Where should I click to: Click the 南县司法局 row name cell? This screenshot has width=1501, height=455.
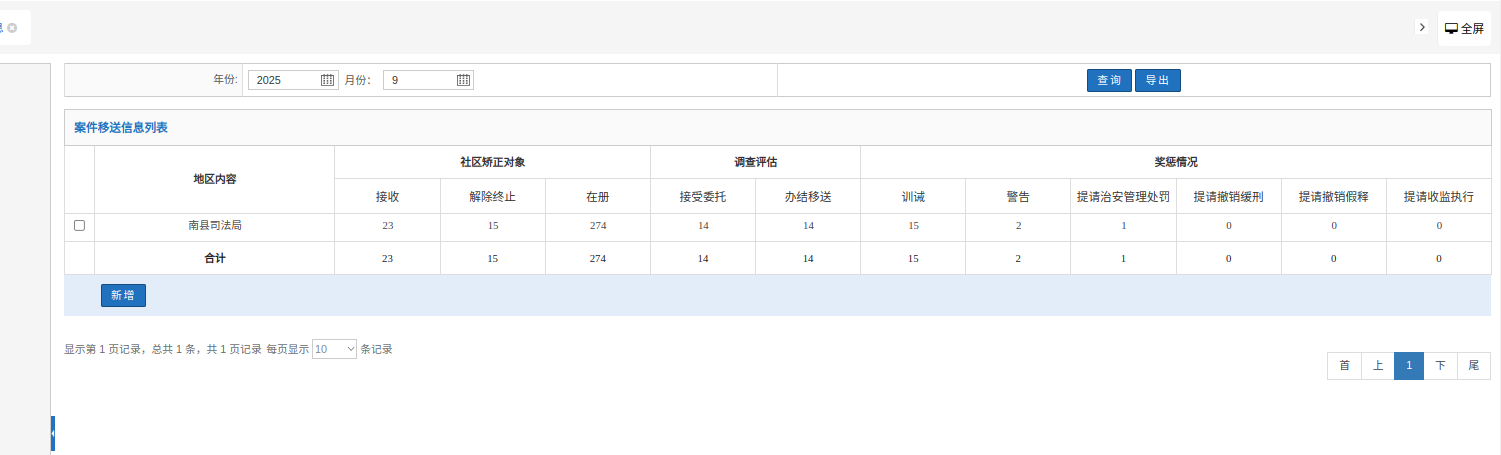[x=214, y=226]
